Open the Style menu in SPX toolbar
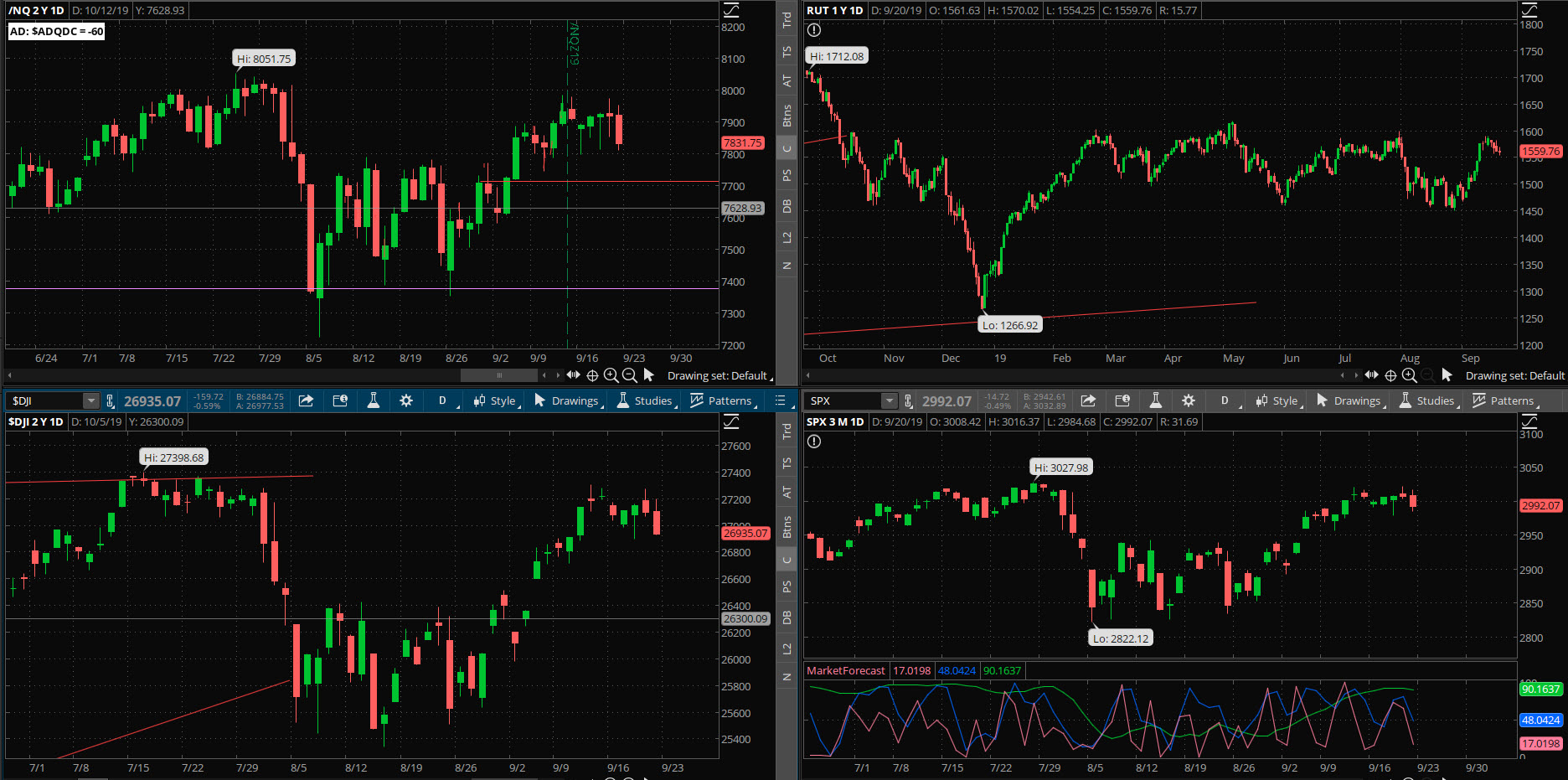Image resolution: width=1568 pixels, height=780 pixels. (x=1277, y=400)
